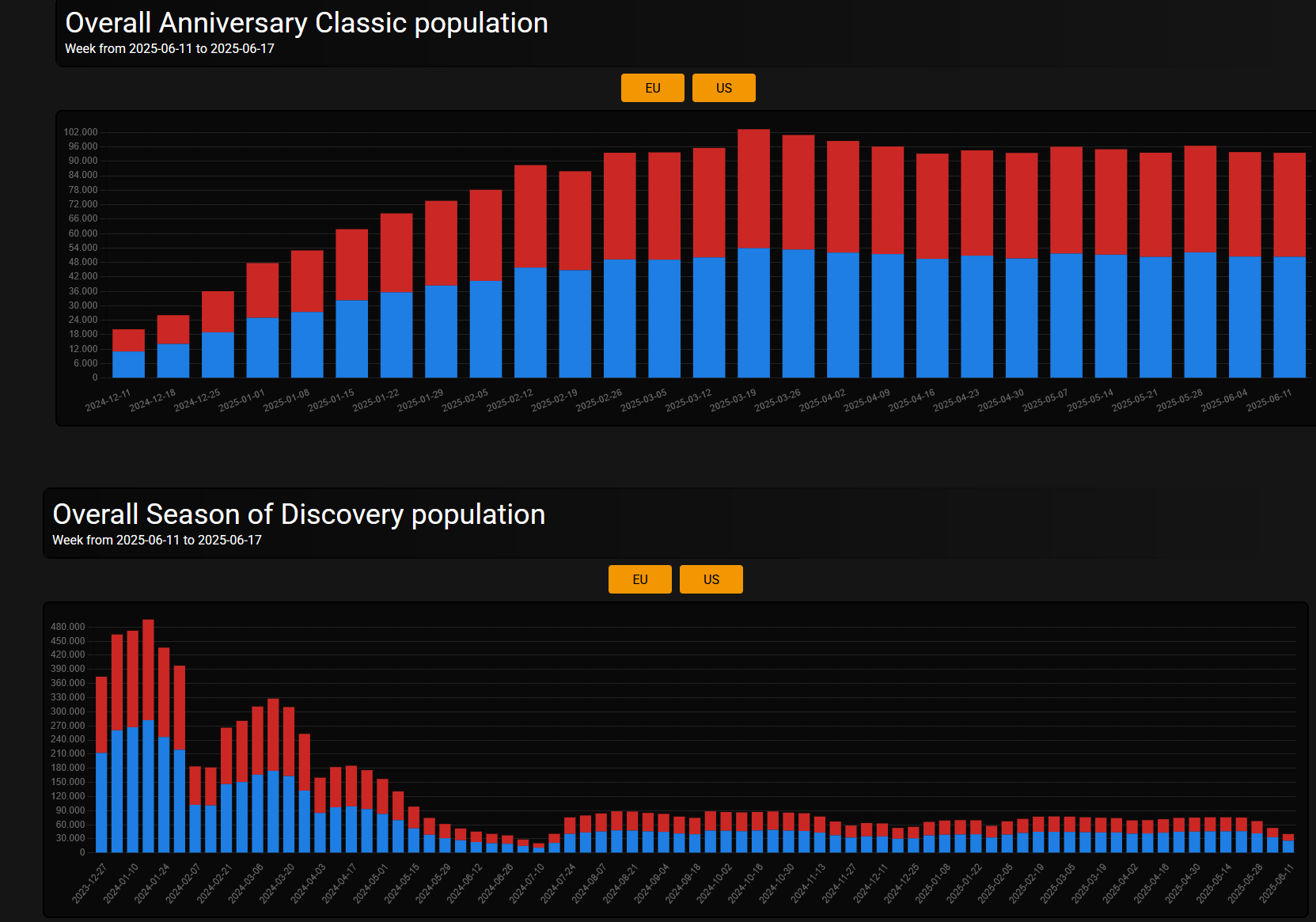Click blue segment of 2025-01-22 Anniversary bar
This screenshot has width=1316, height=922.
[x=396, y=335]
